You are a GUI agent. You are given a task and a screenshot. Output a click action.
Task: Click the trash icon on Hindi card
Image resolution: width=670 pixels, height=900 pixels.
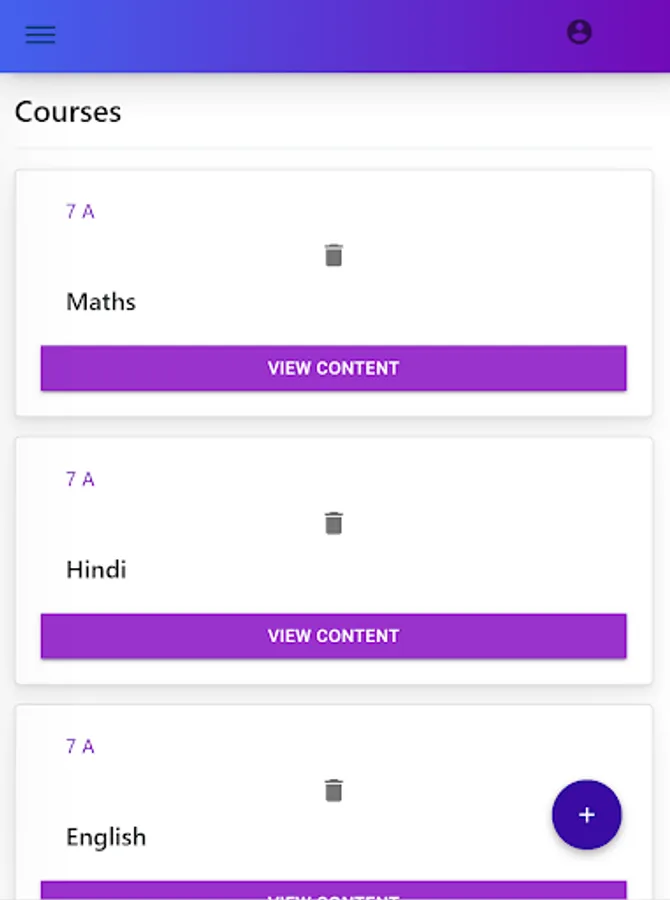pyautogui.click(x=334, y=523)
